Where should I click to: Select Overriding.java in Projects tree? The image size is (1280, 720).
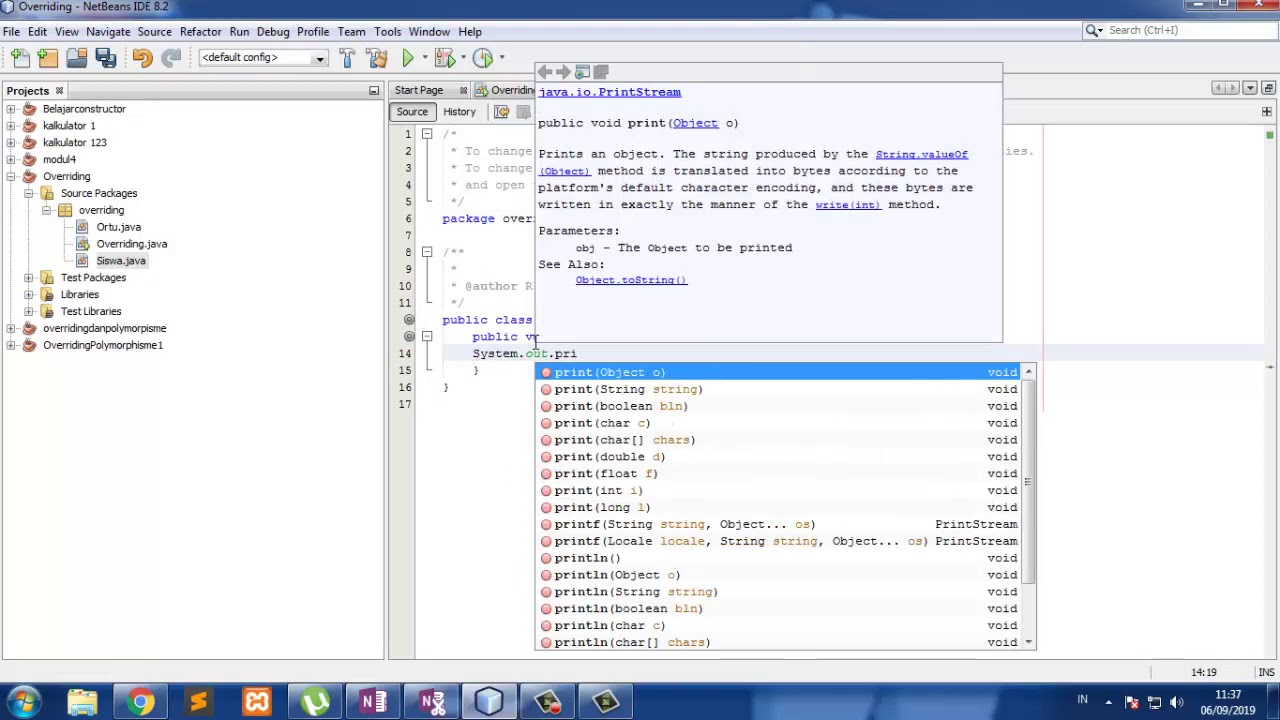(x=132, y=244)
